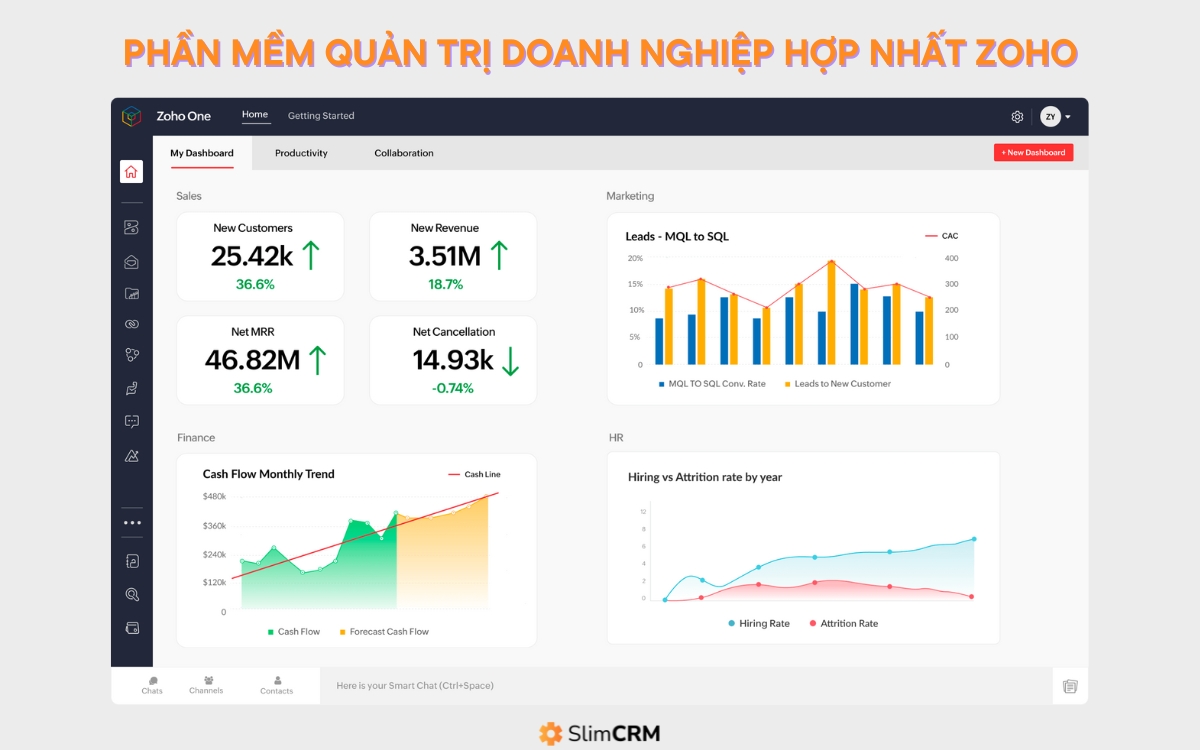Open the wallet icon at sidebar bottom
The image size is (1200, 750).
131,627
